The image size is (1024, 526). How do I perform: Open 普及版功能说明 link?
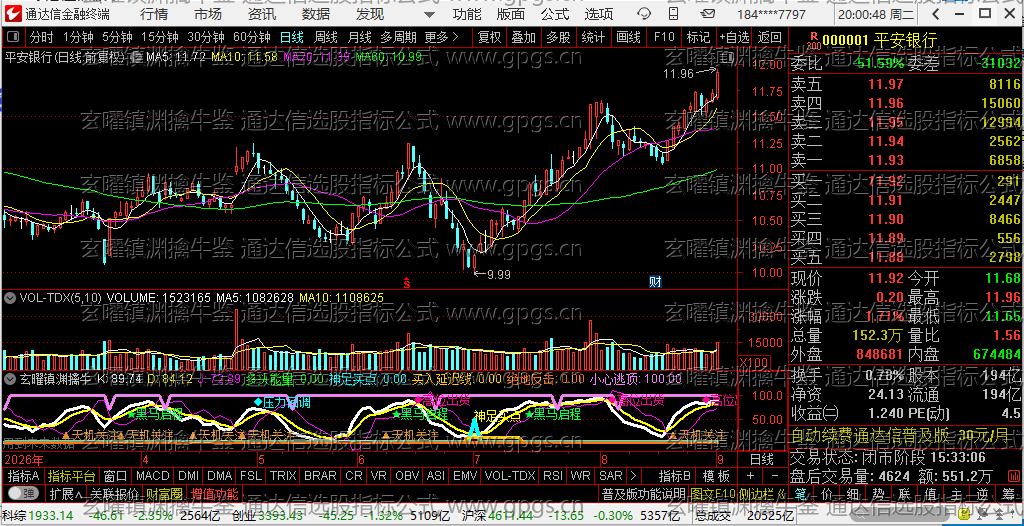click(643, 493)
